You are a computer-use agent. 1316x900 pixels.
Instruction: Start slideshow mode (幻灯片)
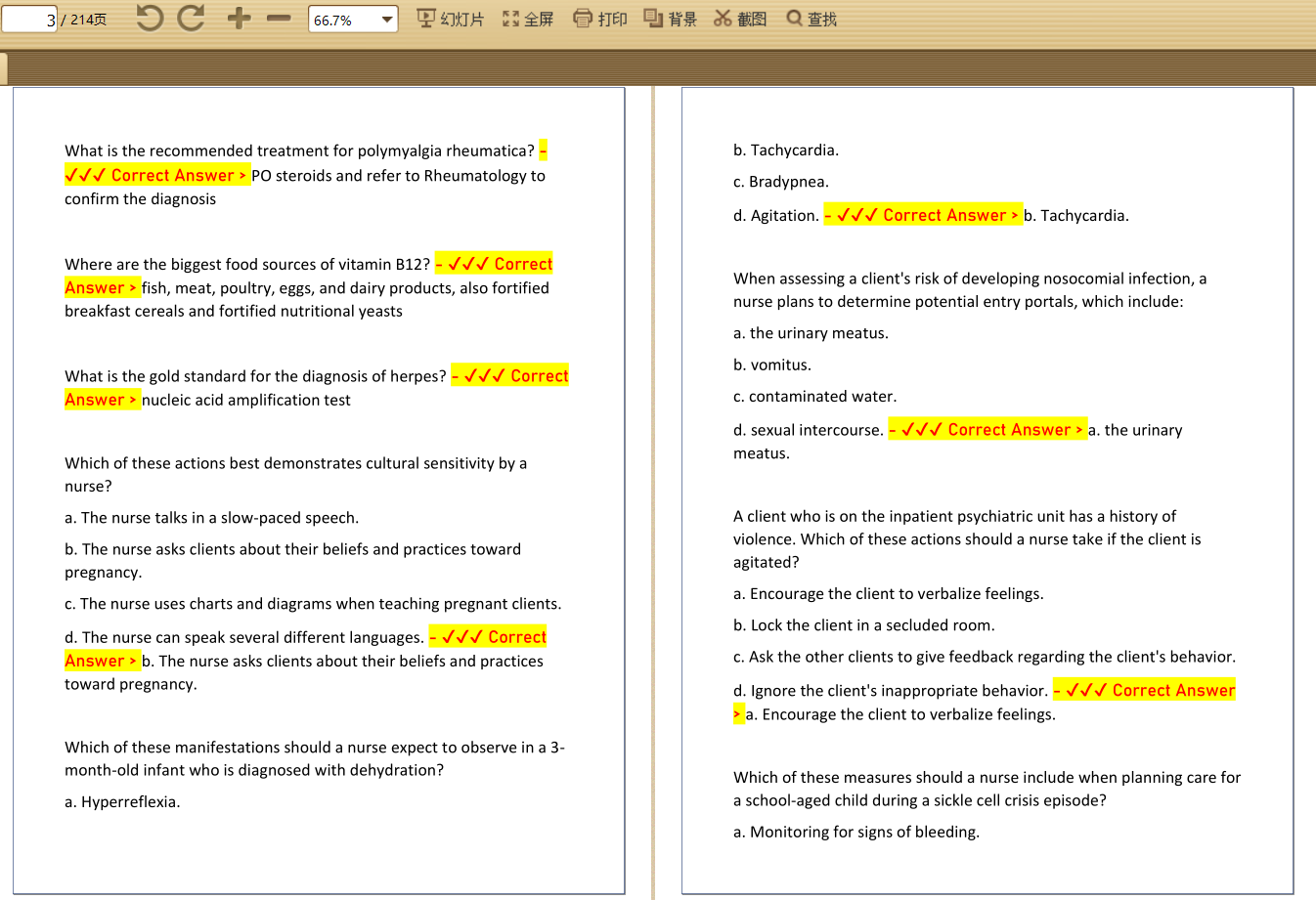pos(450,19)
